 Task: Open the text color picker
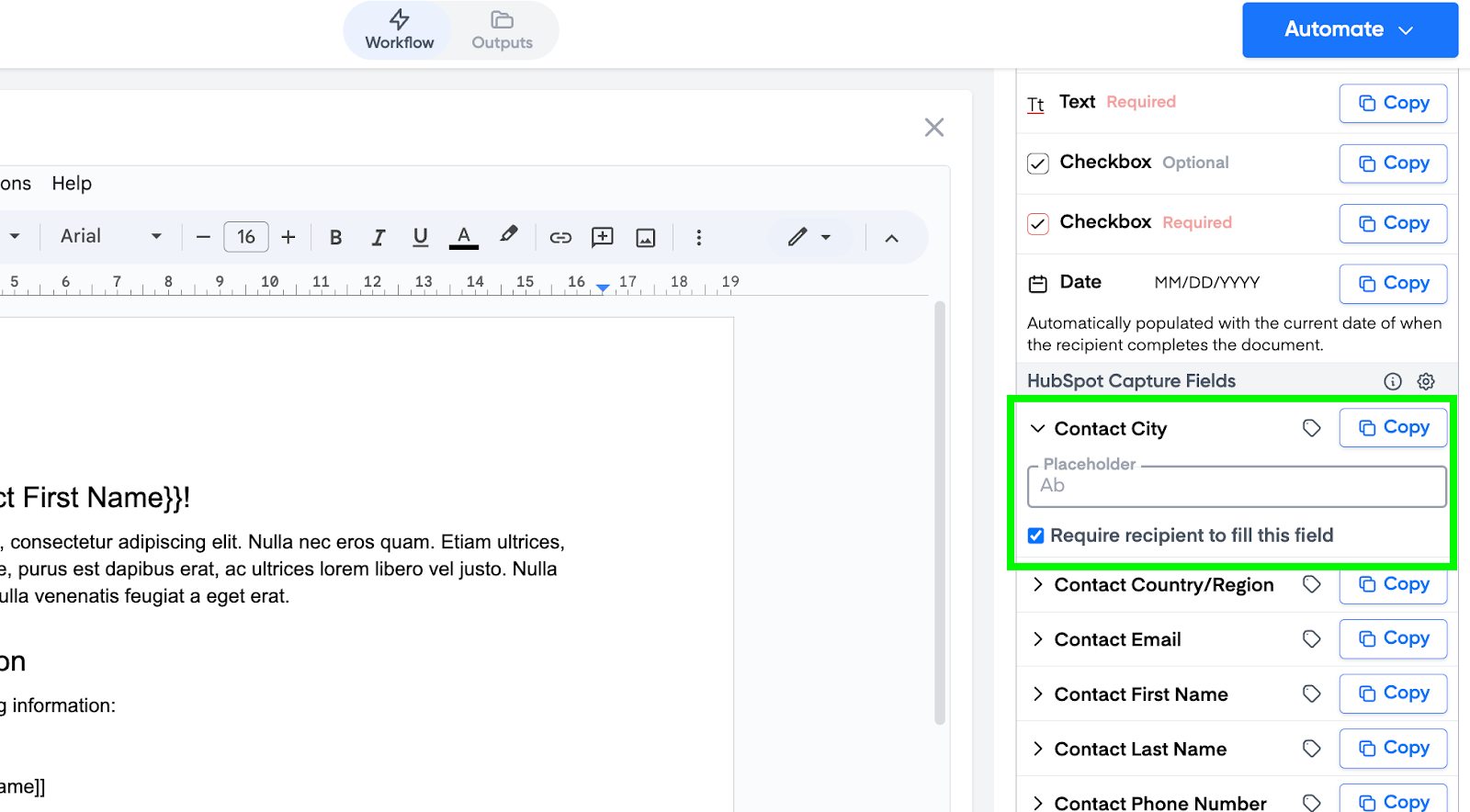(x=464, y=238)
